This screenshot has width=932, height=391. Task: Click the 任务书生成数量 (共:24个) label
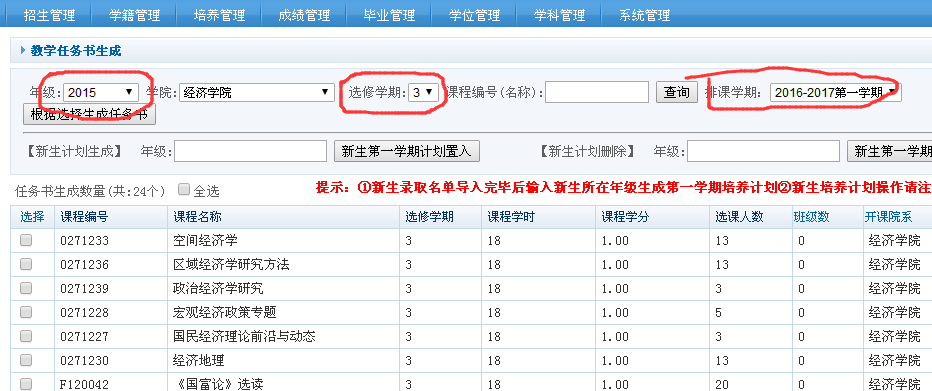(90, 191)
